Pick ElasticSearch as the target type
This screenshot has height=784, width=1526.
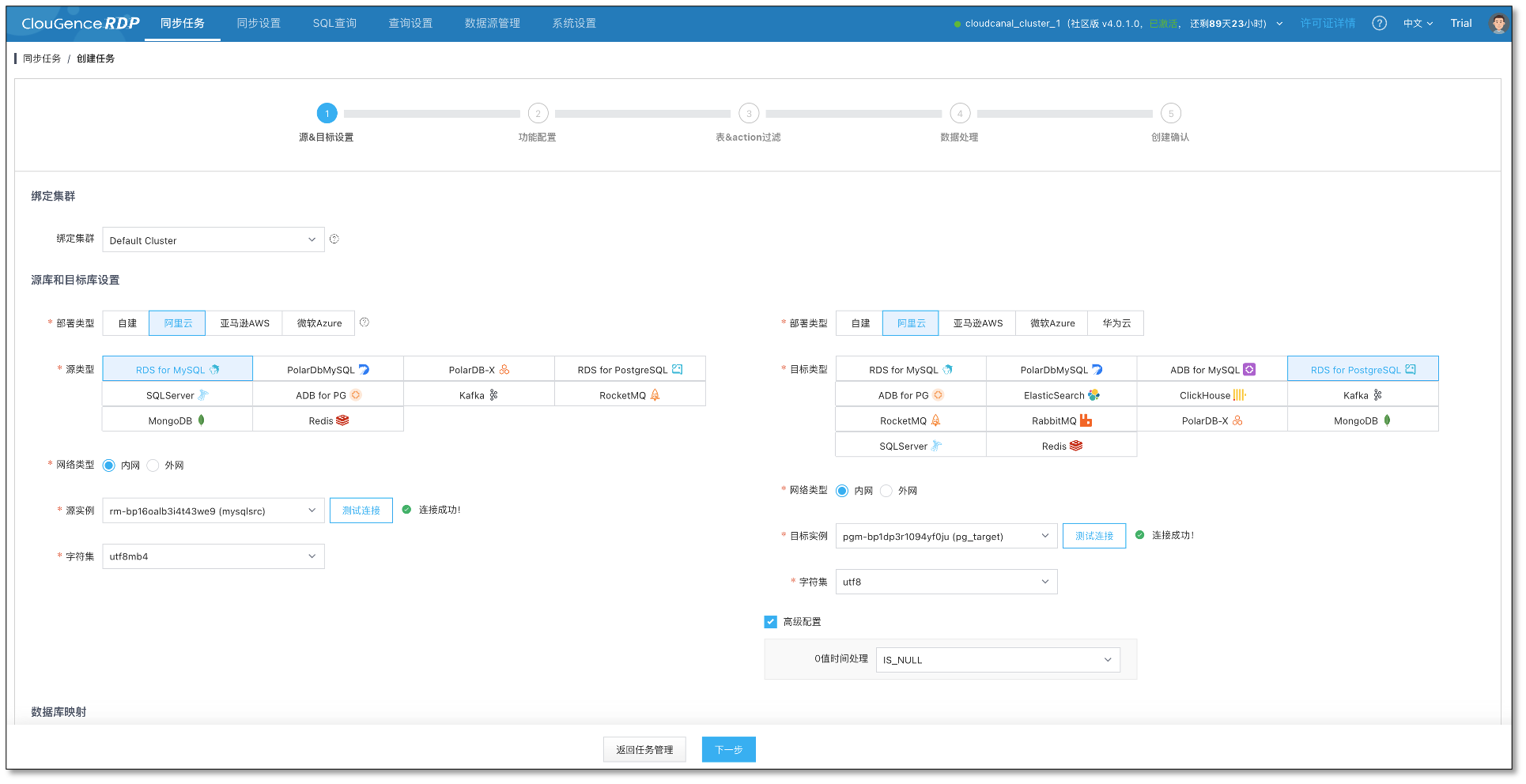coord(1061,395)
